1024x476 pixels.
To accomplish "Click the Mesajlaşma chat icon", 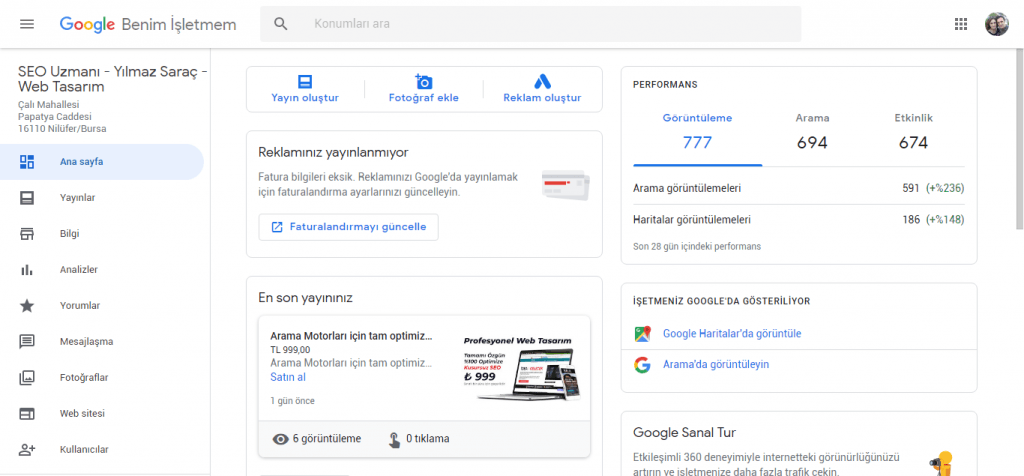I will coord(27,341).
